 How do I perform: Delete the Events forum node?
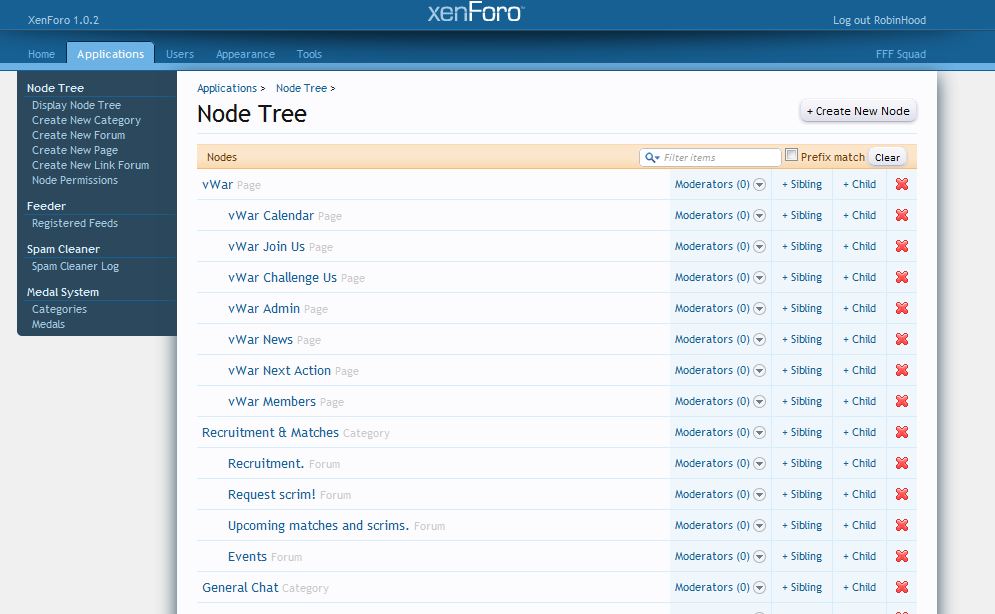902,556
